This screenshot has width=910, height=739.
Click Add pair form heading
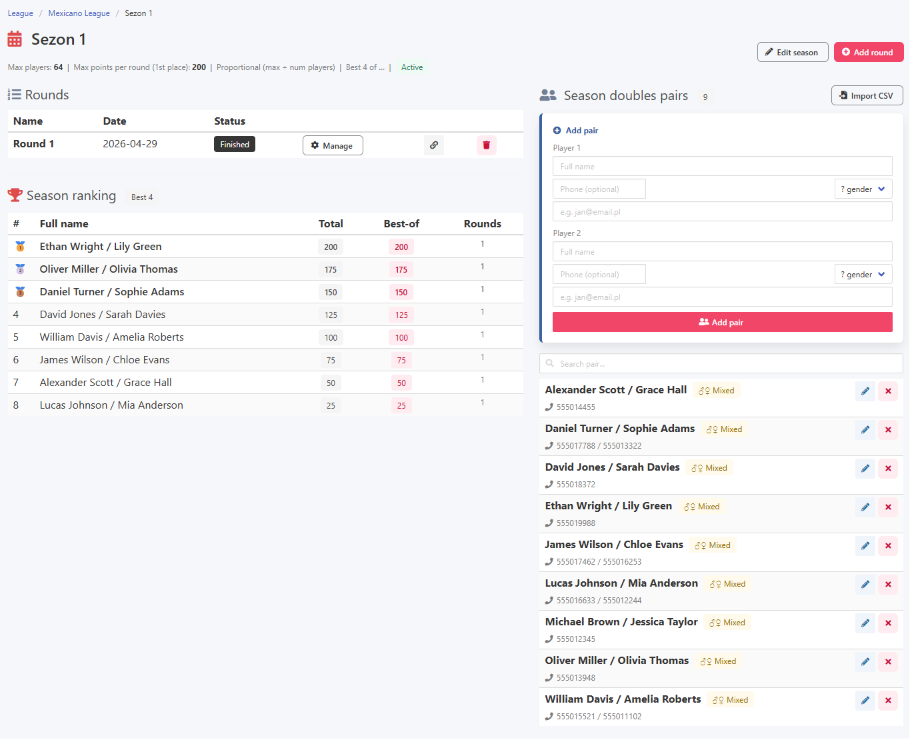coord(576,130)
